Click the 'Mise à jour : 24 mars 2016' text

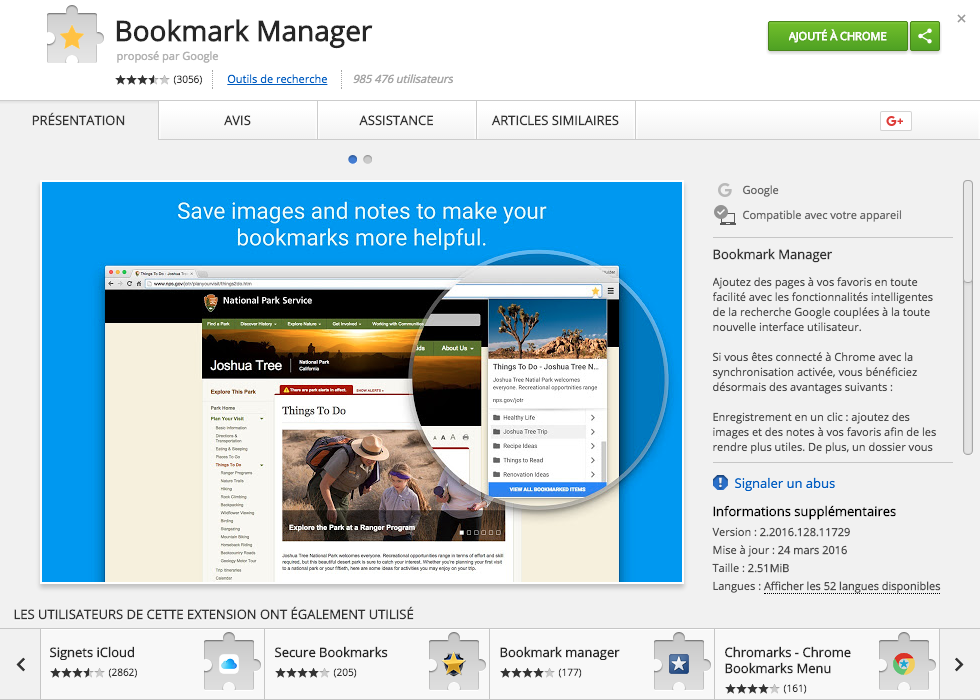click(x=780, y=550)
